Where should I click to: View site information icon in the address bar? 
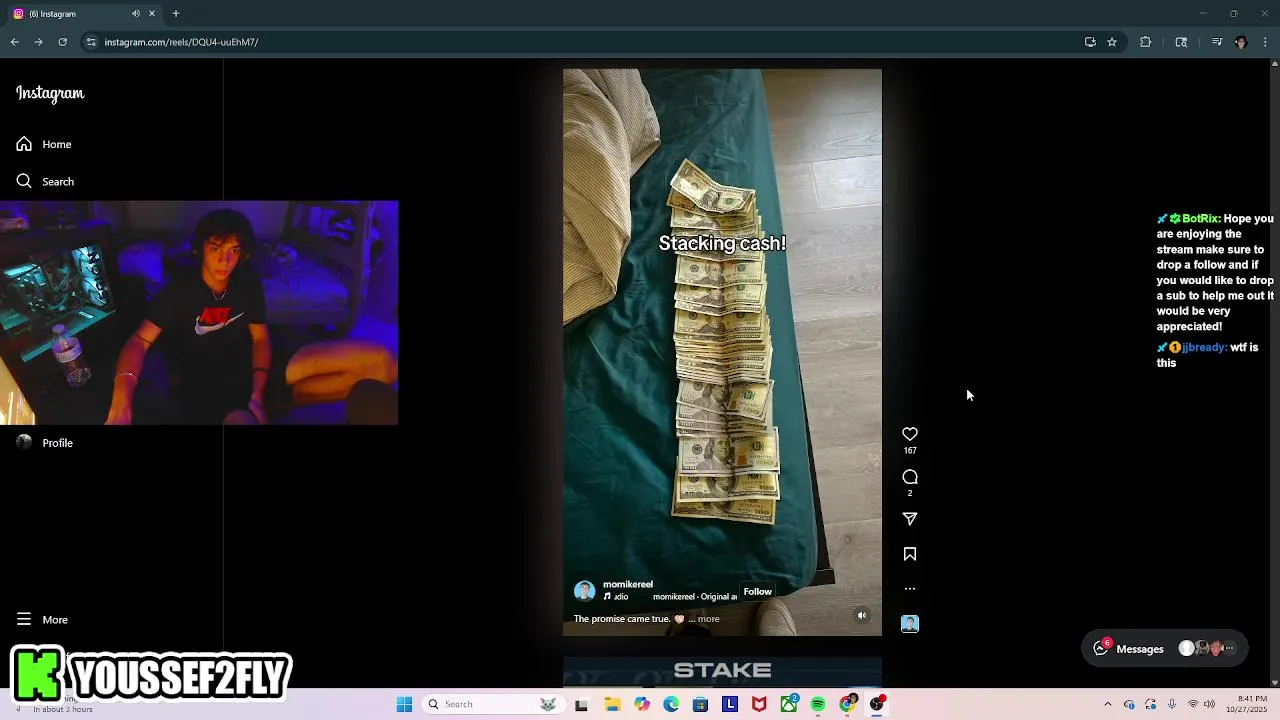pyautogui.click(x=91, y=42)
